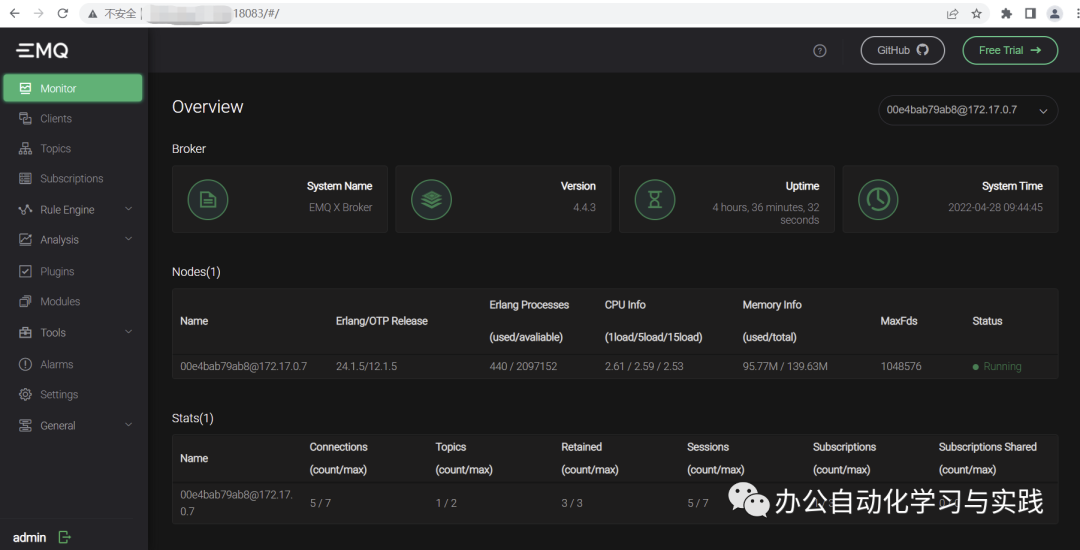Reload the page in browser
The image size is (1080, 550).
click(63, 13)
